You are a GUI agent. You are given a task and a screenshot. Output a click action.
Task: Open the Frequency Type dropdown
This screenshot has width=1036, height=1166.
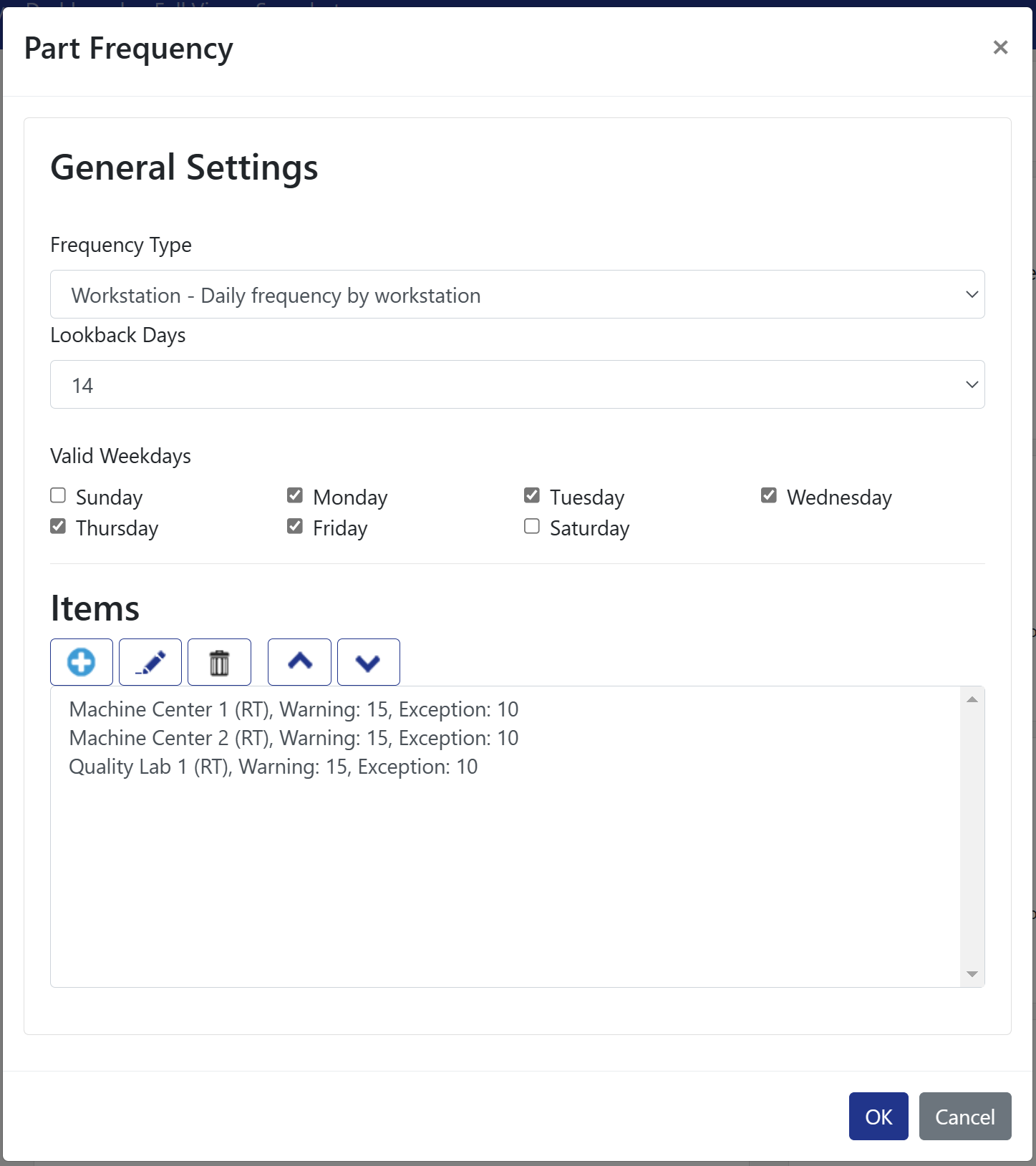pyautogui.click(x=518, y=294)
